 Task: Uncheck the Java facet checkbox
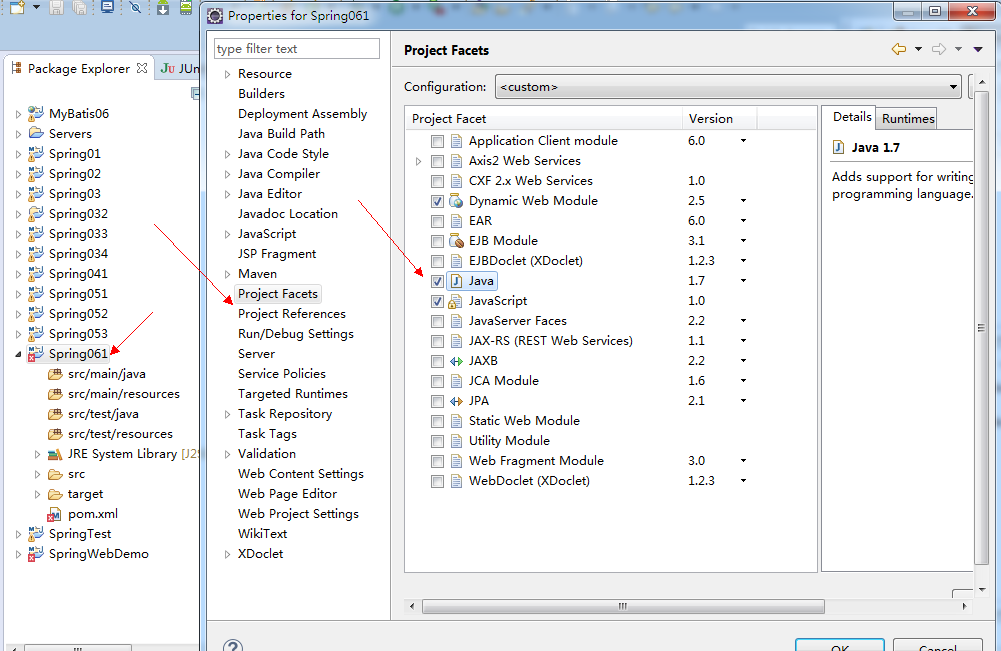(x=437, y=281)
